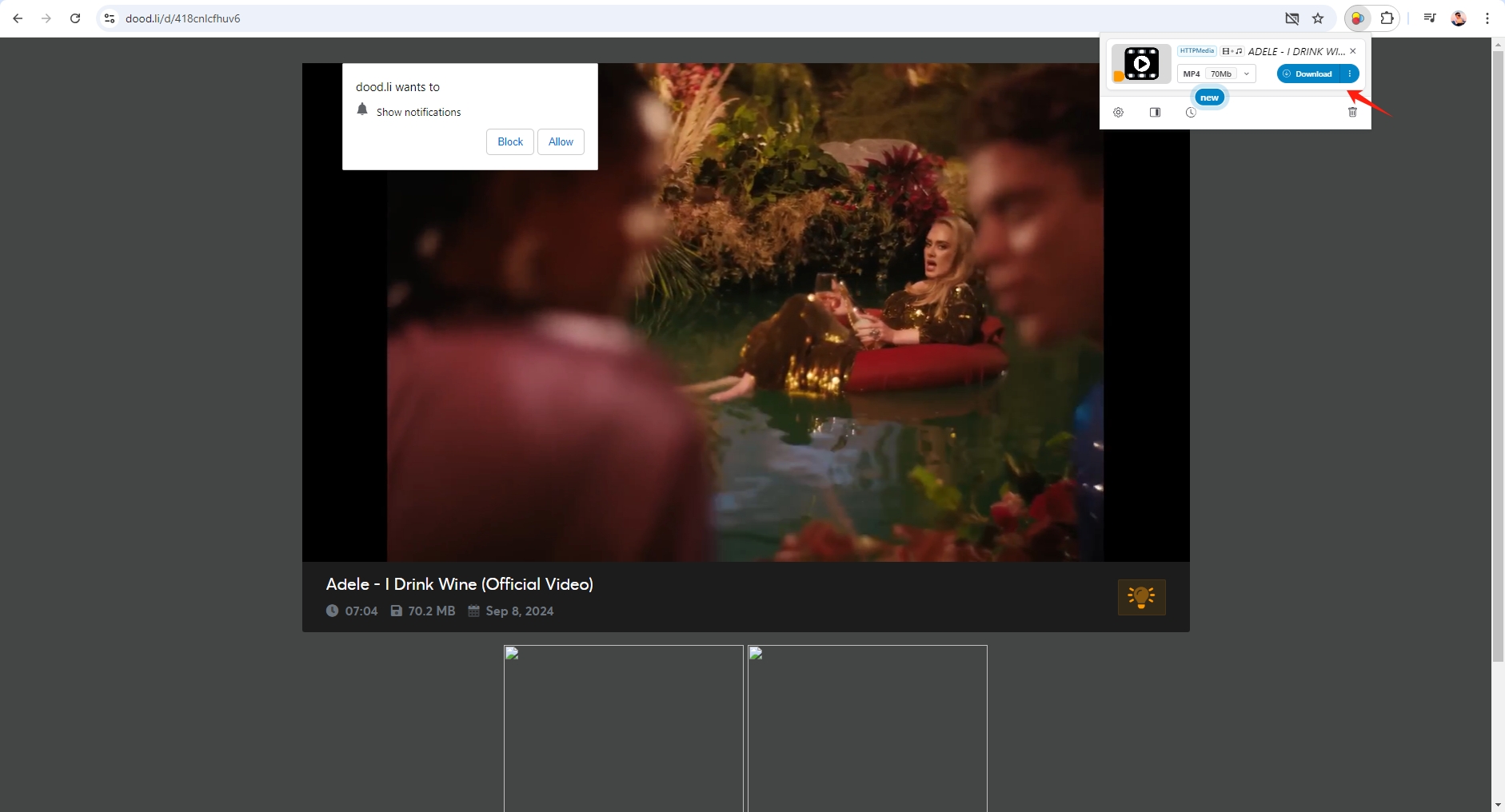Click the right broken image placeholder
Screen dimensions: 1505x812
(868, 728)
